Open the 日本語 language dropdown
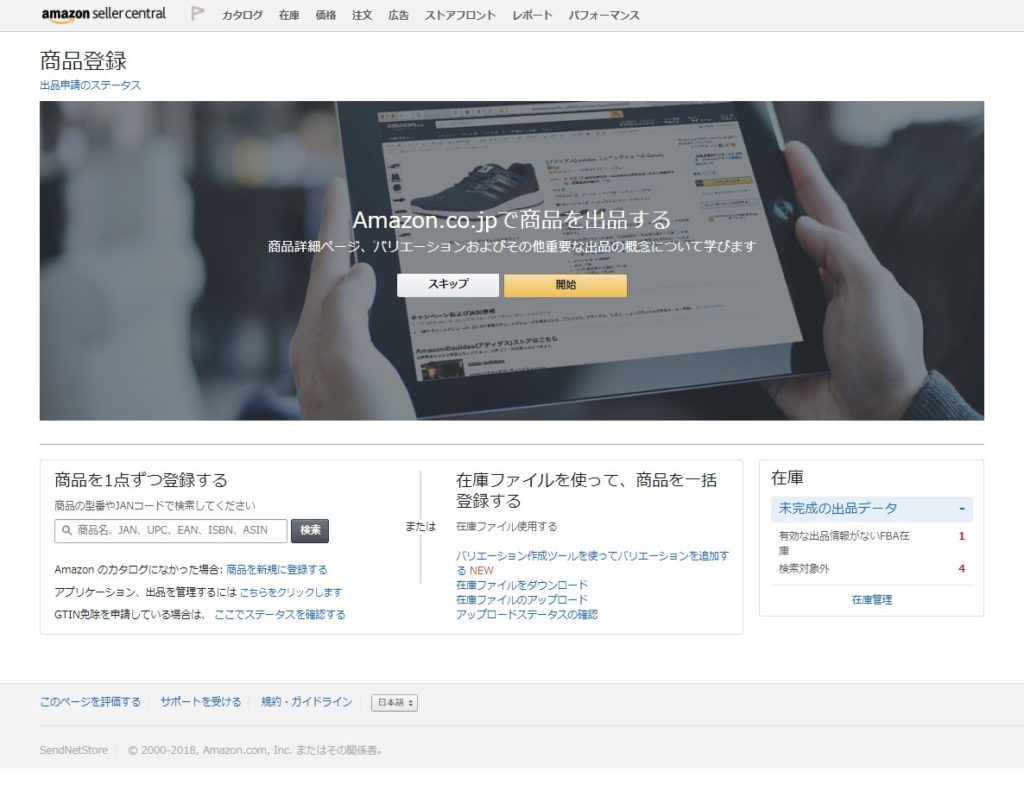 pos(394,703)
